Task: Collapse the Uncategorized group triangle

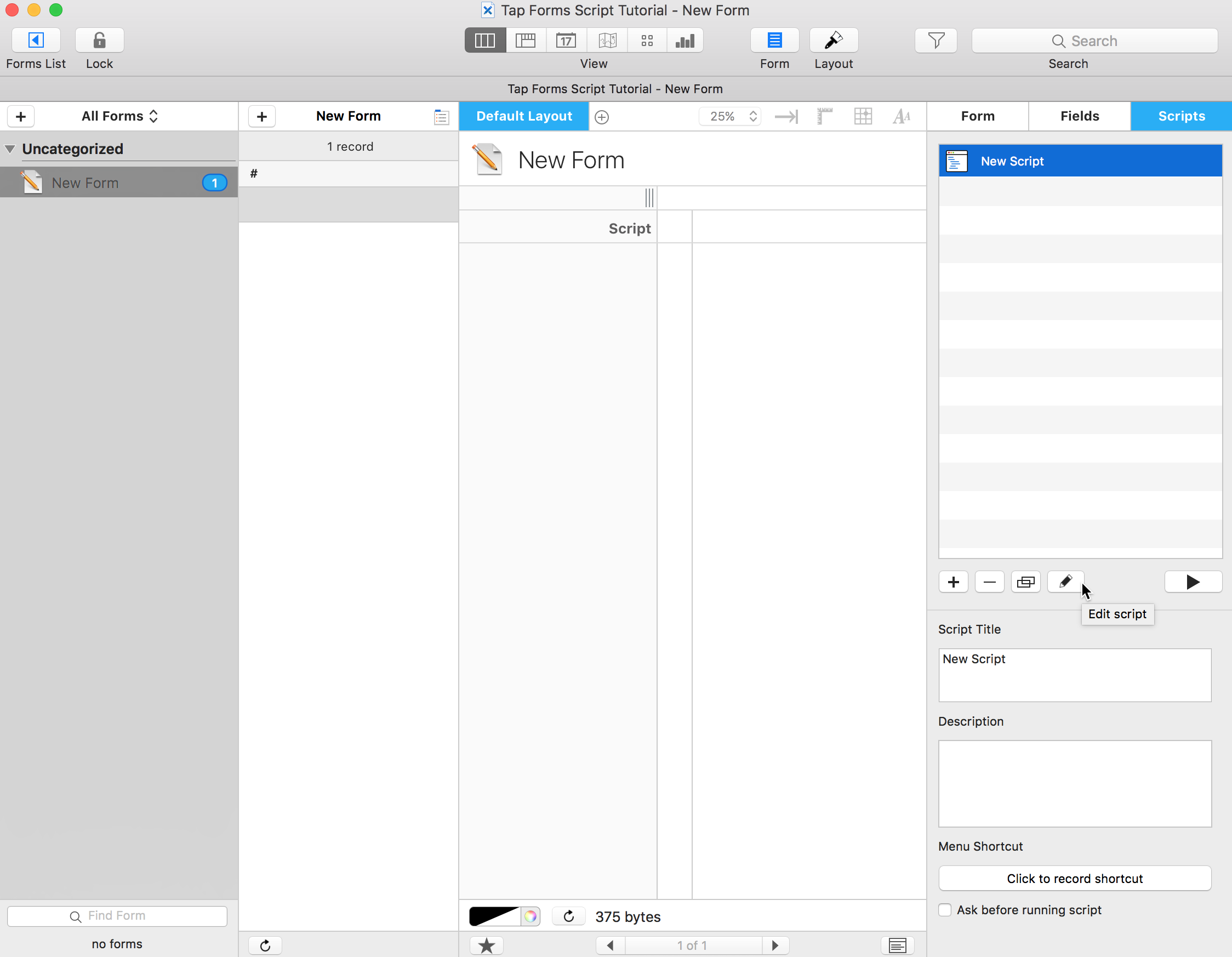Action: 9,149
